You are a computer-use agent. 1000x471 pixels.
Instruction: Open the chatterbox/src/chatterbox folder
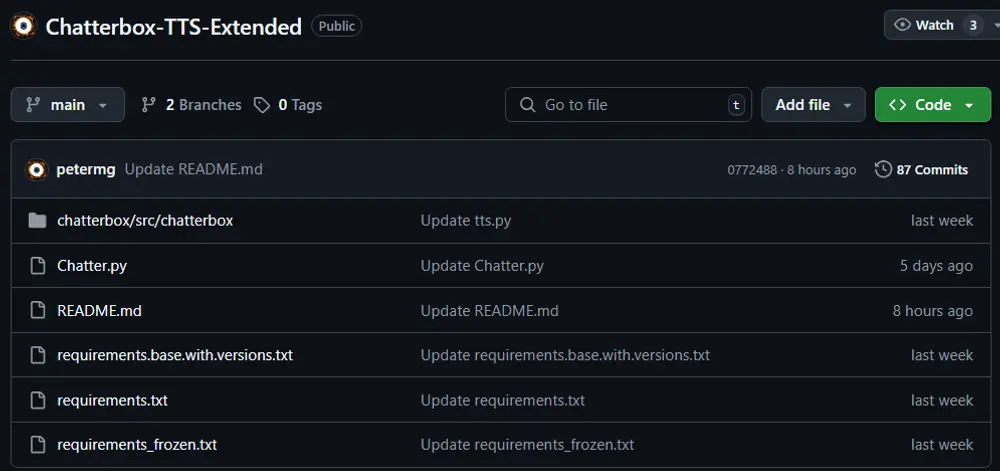pyautogui.click(x=145, y=220)
